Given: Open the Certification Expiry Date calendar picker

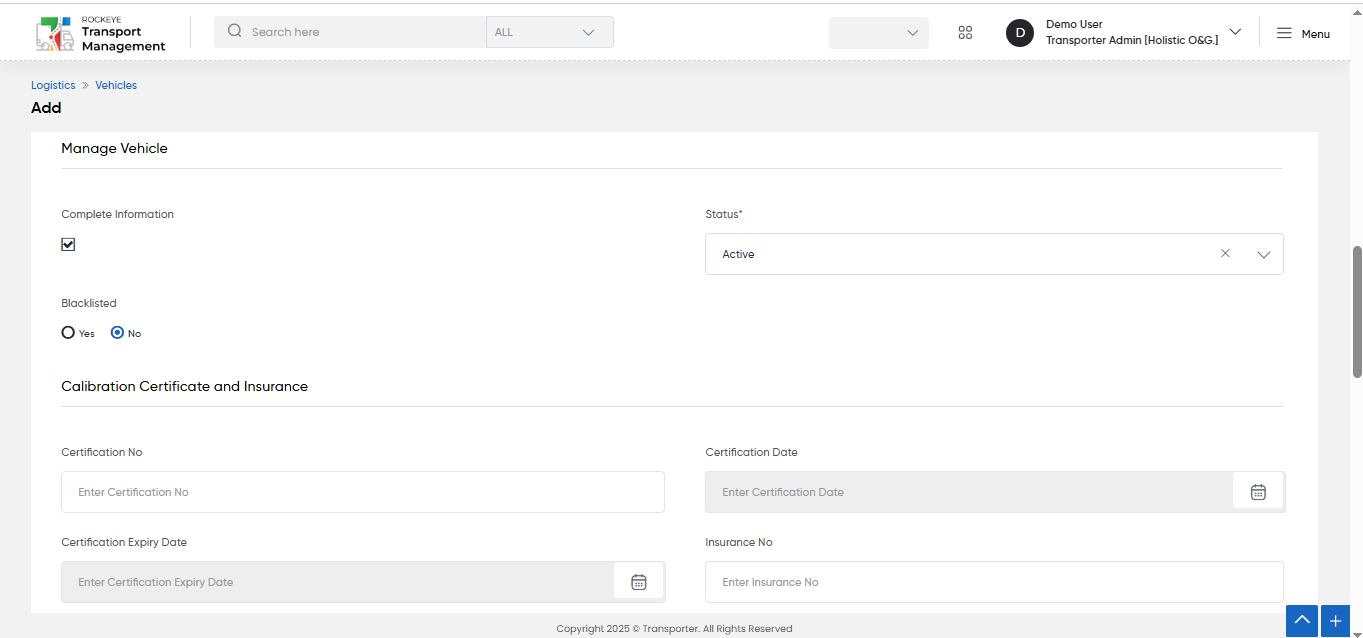Looking at the screenshot, I should [639, 582].
